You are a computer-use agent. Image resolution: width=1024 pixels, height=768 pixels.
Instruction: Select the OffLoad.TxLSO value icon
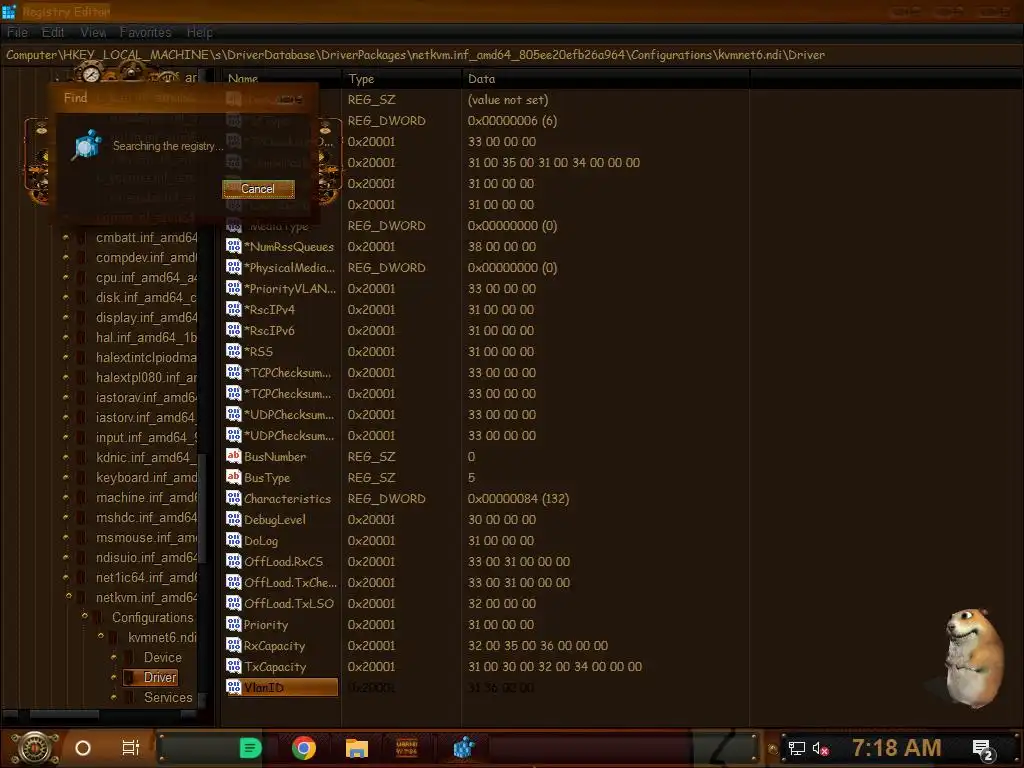click(234, 603)
